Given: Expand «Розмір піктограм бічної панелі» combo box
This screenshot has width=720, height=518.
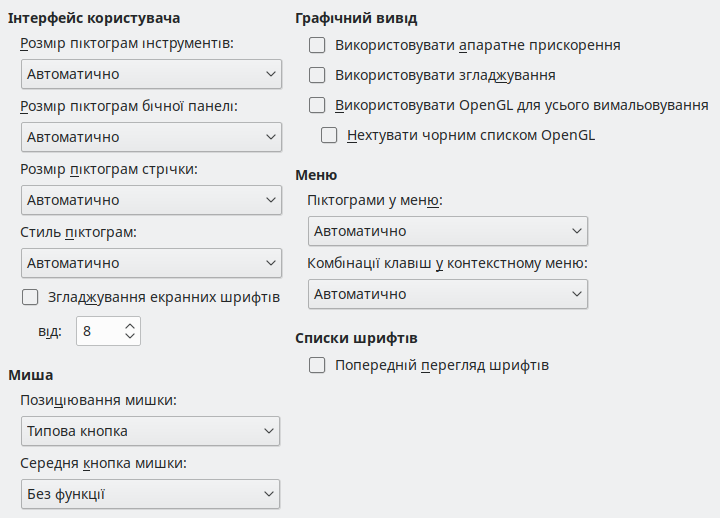Looking at the screenshot, I should point(151,137).
